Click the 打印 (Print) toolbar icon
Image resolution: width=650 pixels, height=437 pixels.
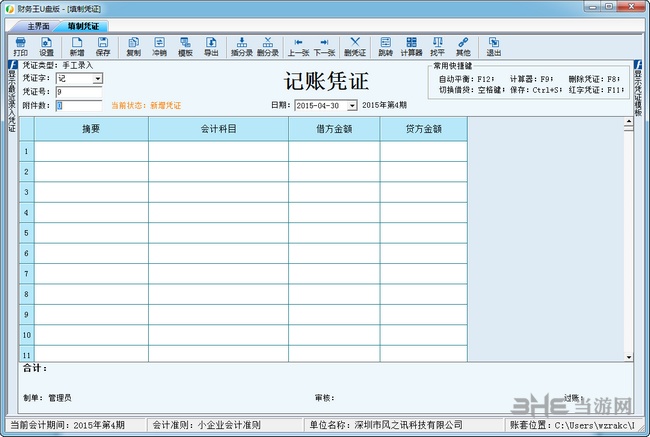(x=20, y=46)
